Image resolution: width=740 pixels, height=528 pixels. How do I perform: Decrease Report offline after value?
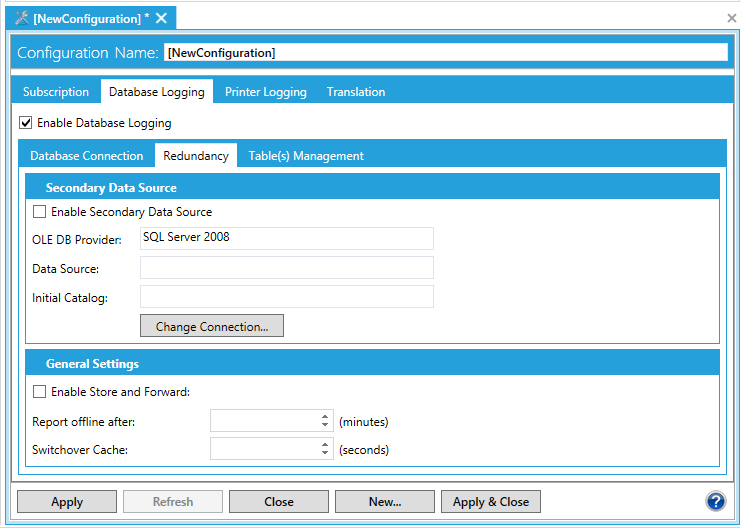[325, 426]
